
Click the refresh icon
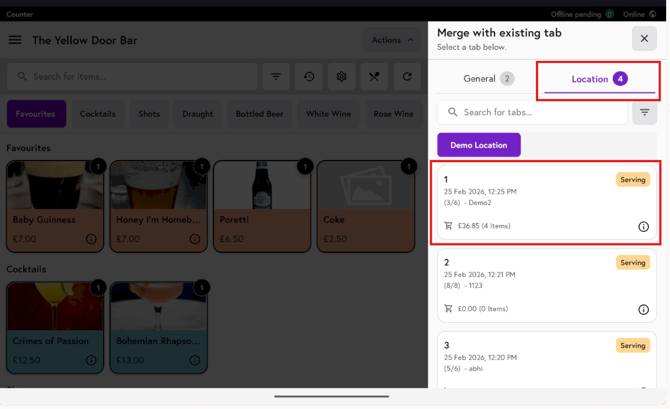[407, 77]
